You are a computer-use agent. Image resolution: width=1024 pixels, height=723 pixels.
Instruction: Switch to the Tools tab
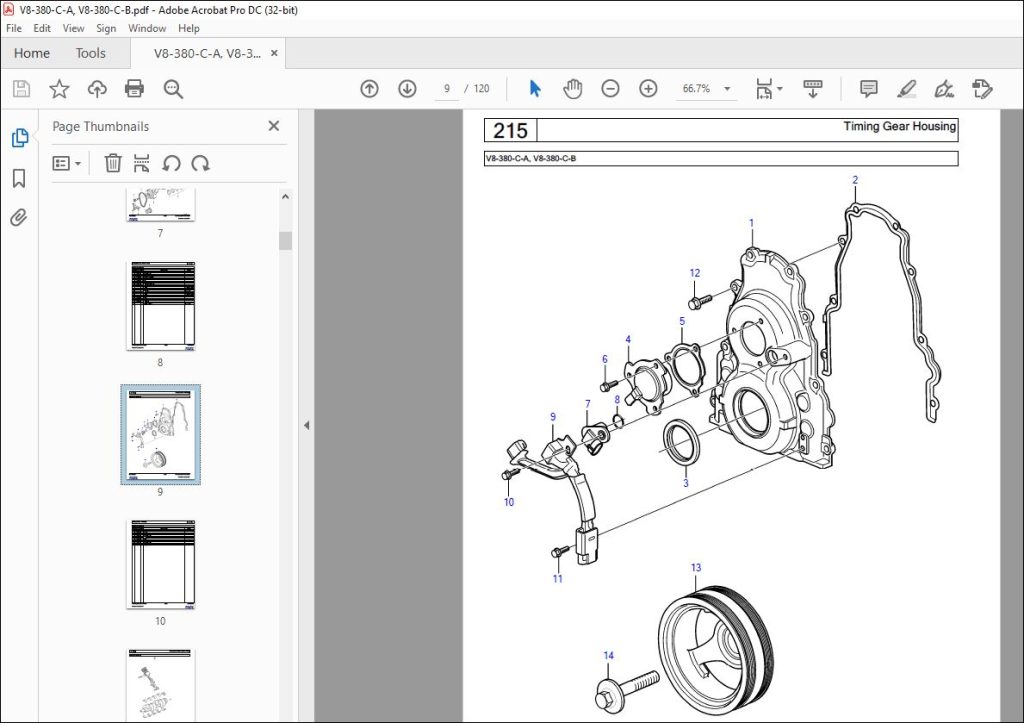(x=90, y=54)
